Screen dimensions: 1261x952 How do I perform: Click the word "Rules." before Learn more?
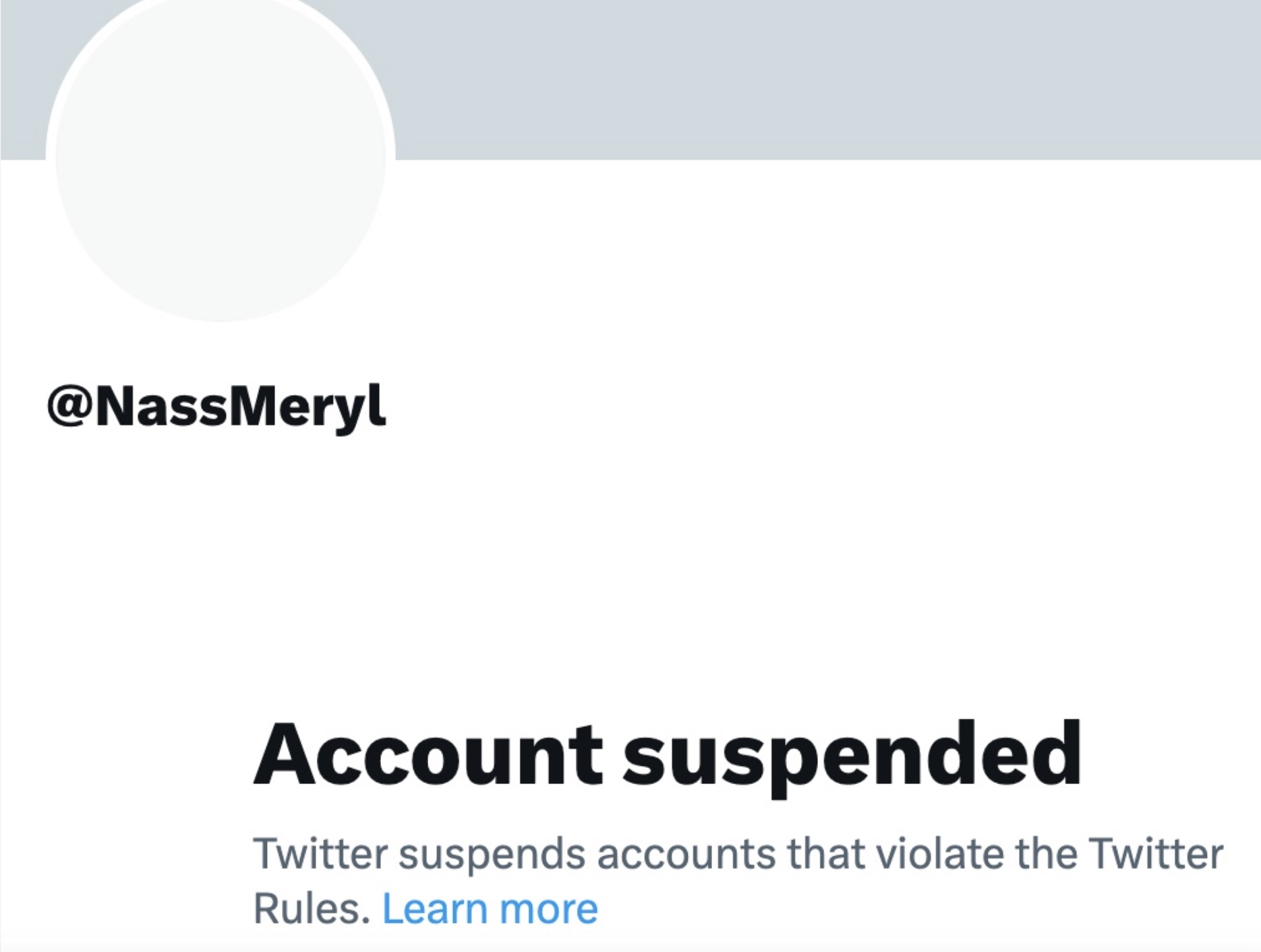(312, 908)
